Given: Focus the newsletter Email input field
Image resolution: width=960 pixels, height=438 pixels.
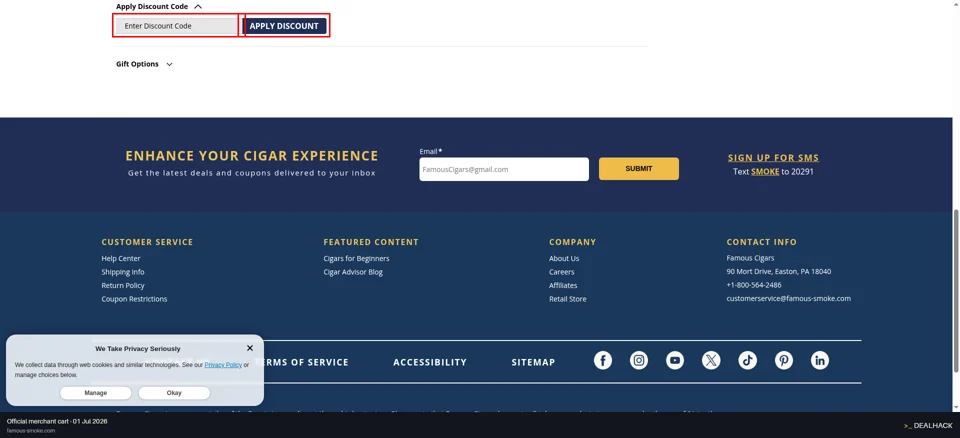Looking at the screenshot, I should coord(504,169).
